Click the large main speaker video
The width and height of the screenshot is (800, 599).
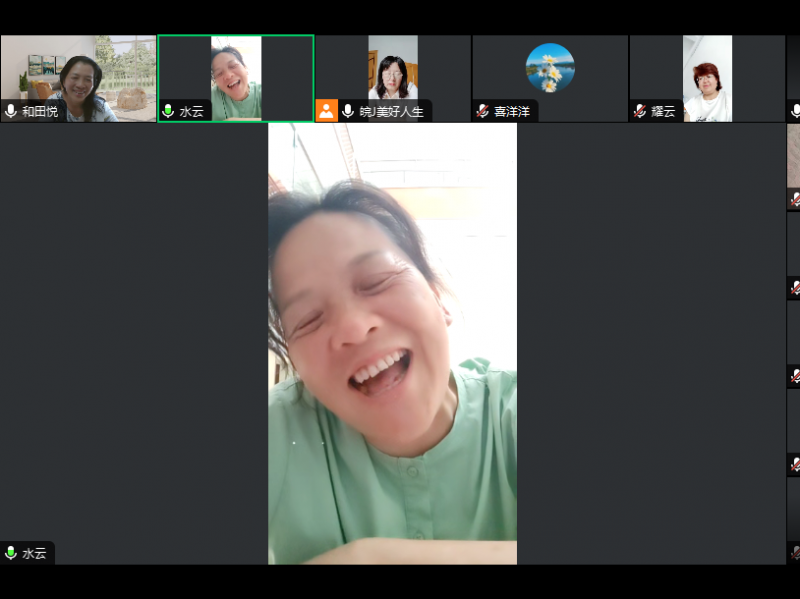(x=392, y=343)
